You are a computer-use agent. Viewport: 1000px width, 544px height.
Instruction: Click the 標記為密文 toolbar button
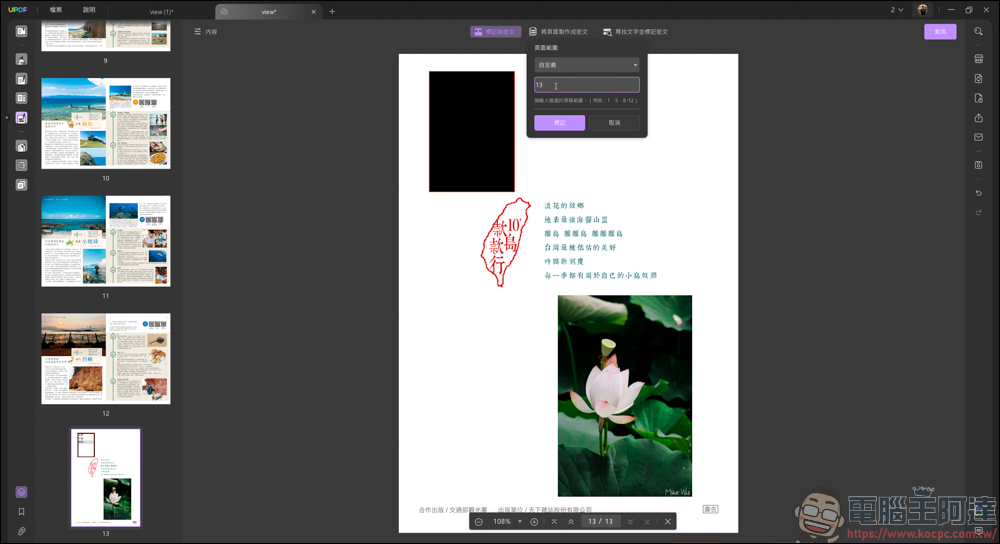pos(496,32)
